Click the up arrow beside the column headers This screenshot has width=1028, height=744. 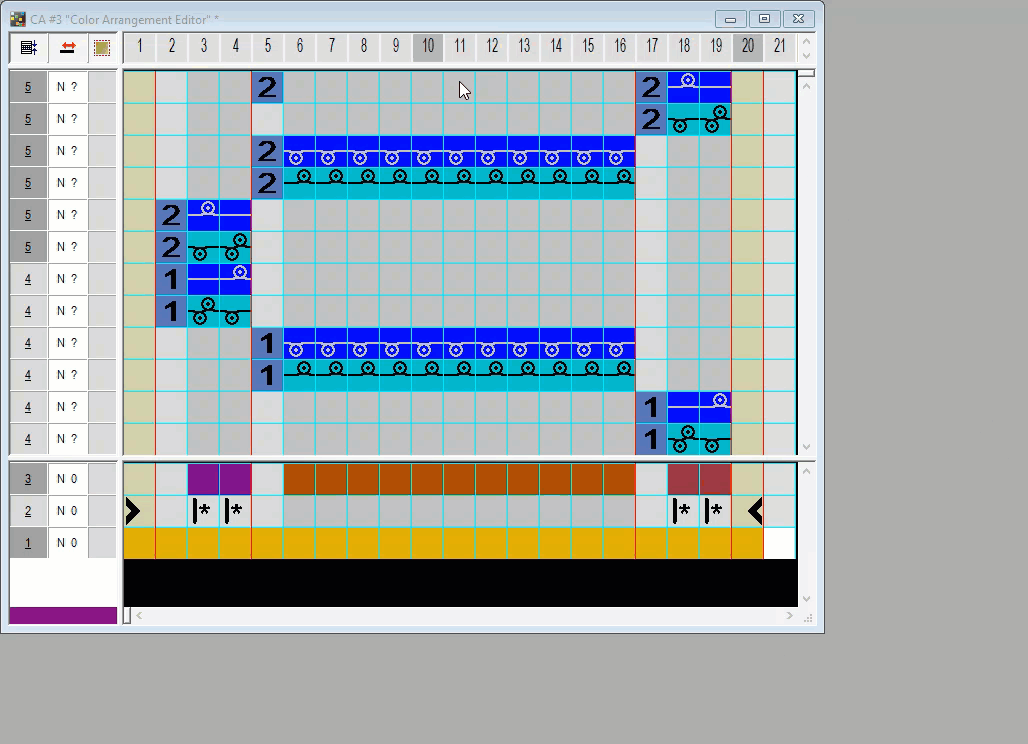point(806,40)
